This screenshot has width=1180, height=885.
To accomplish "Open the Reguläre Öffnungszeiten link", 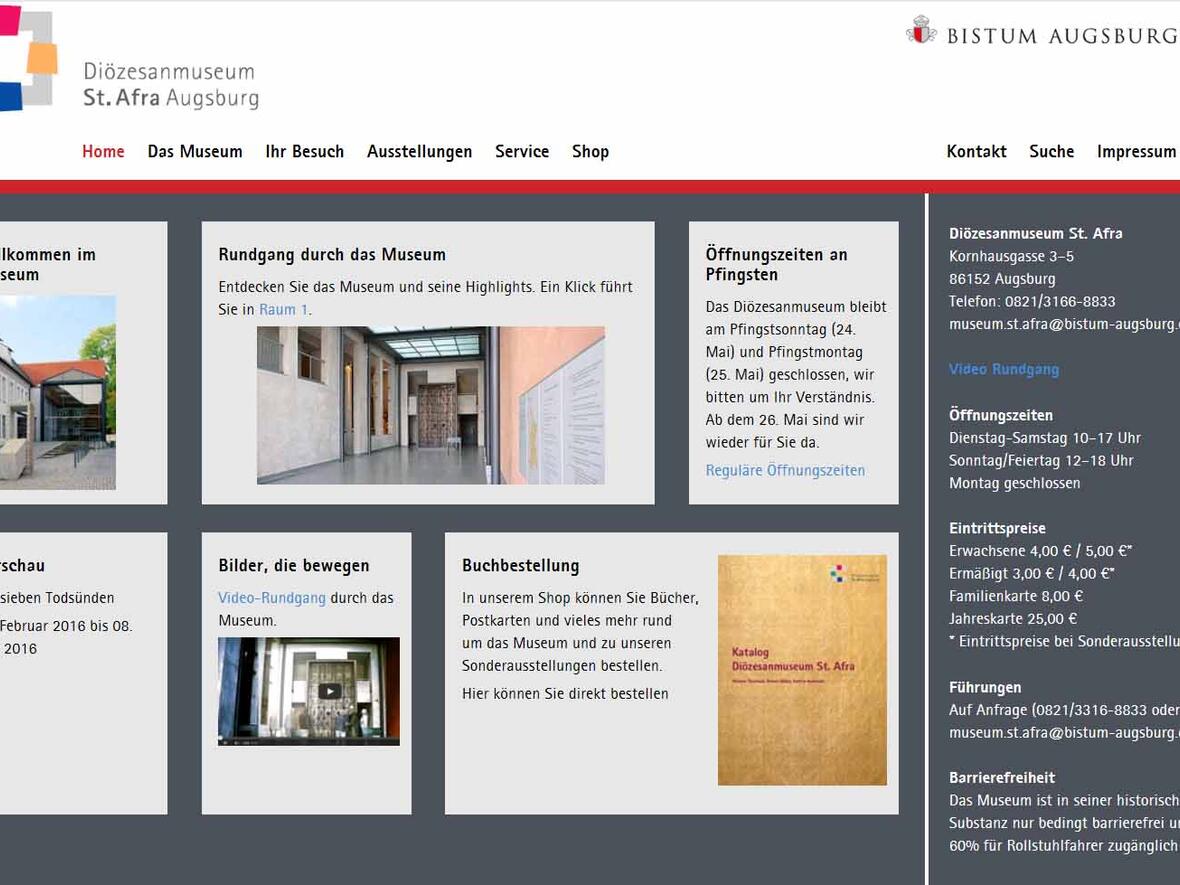I will click(785, 470).
